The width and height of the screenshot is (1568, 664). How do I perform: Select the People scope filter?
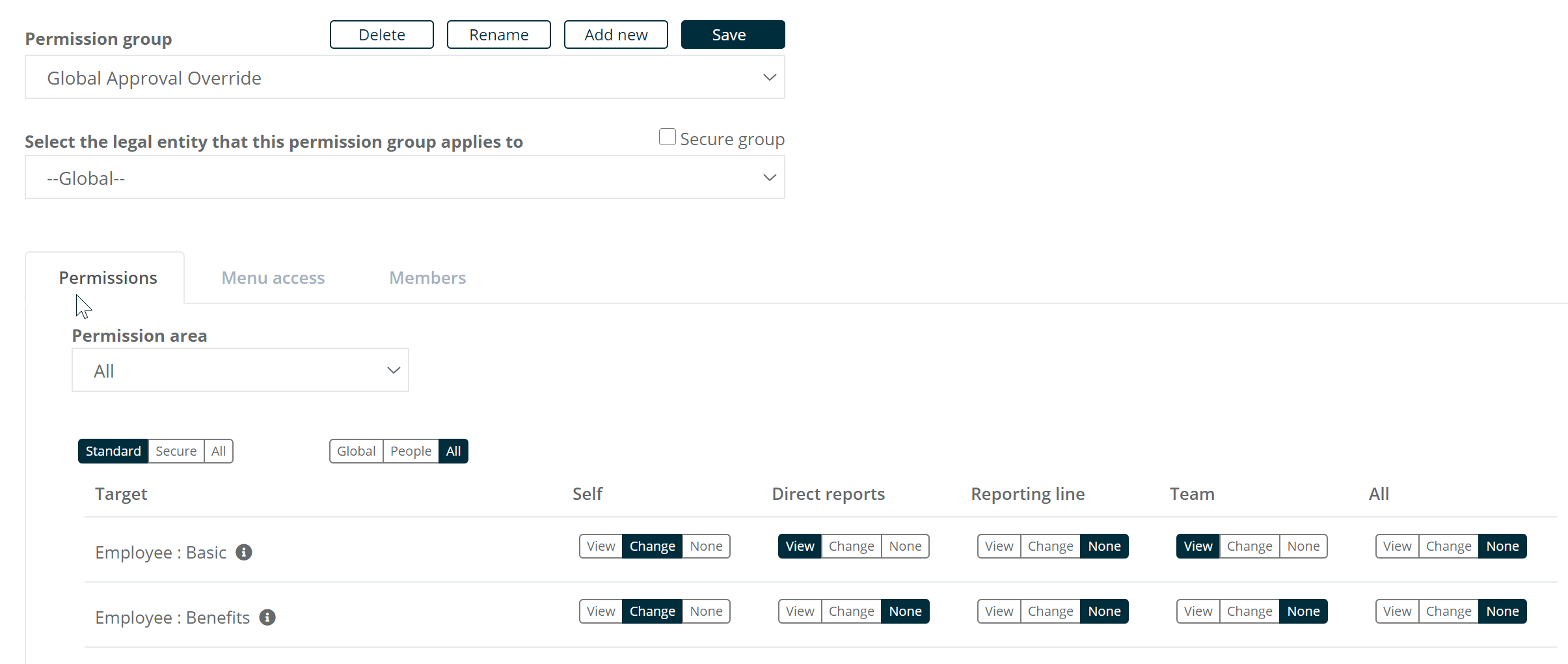(x=411, y=451)
